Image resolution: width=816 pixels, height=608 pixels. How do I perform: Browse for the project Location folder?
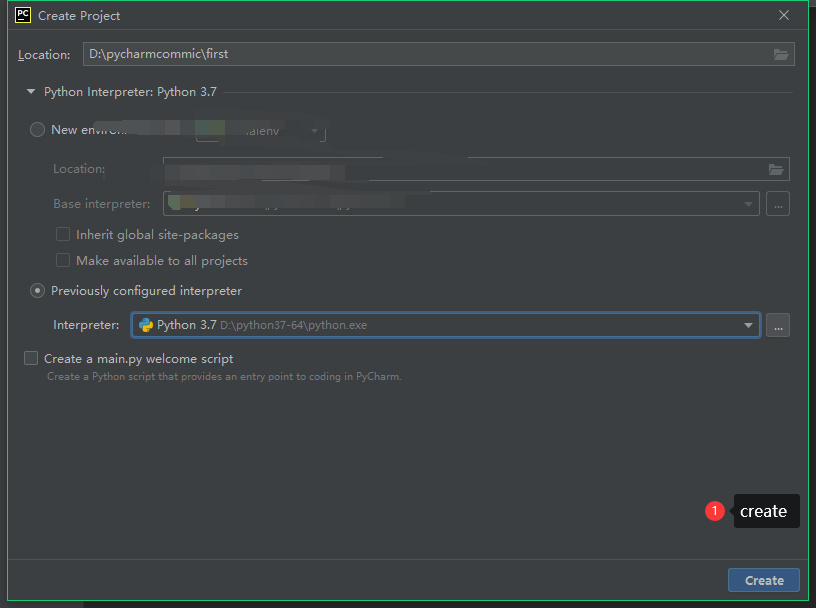coord(781,54)
